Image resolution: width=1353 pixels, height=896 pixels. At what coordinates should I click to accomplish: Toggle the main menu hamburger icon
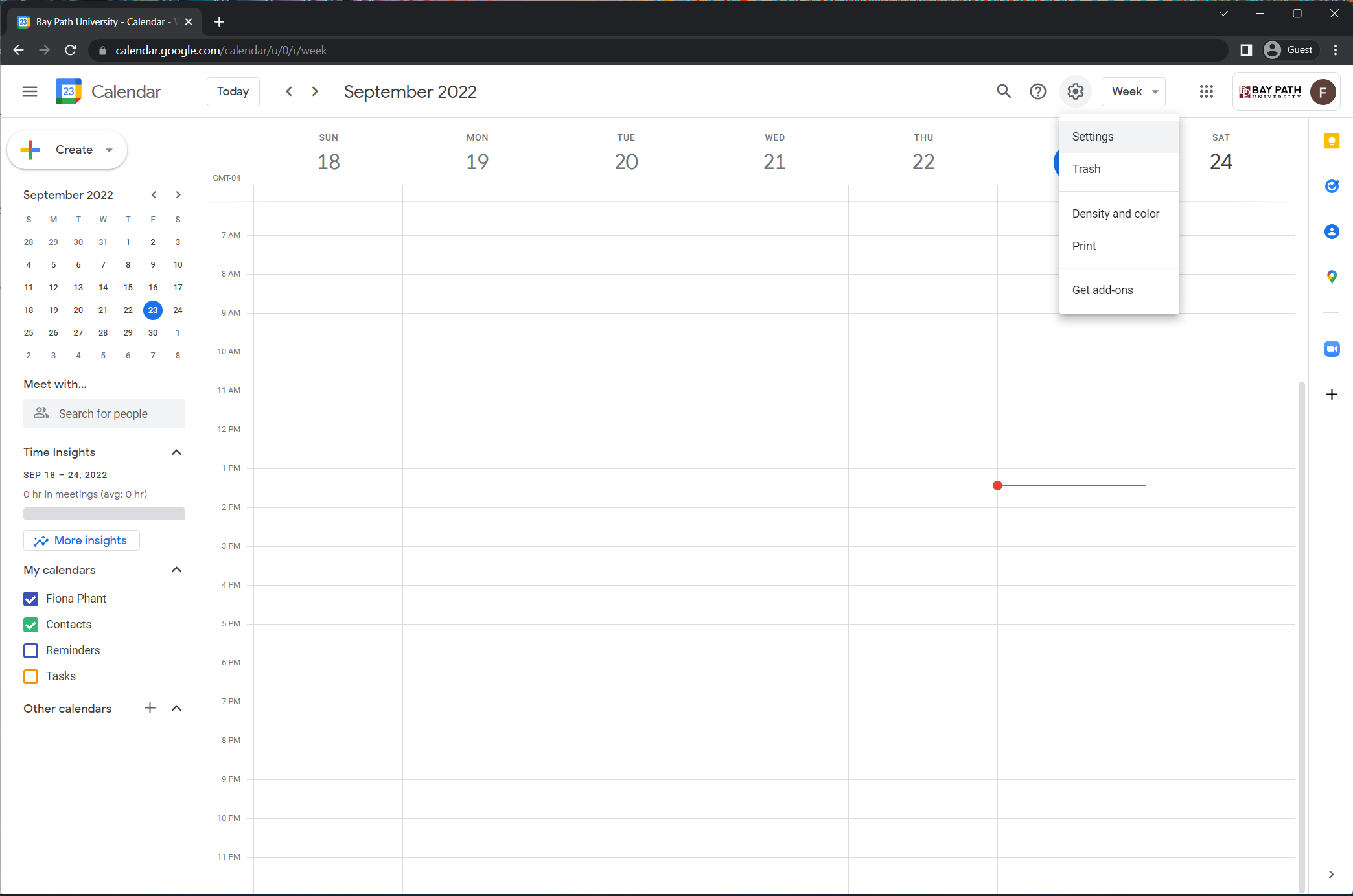[x=30, y=91]
